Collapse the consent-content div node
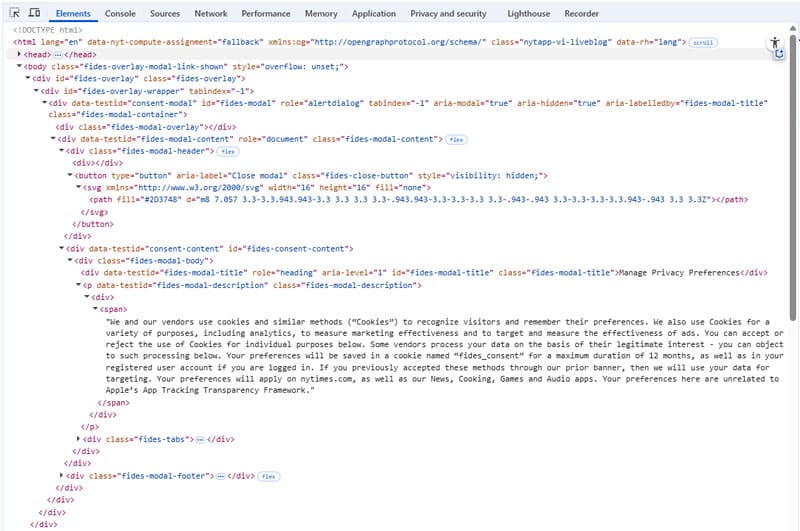 coord(62,248)
